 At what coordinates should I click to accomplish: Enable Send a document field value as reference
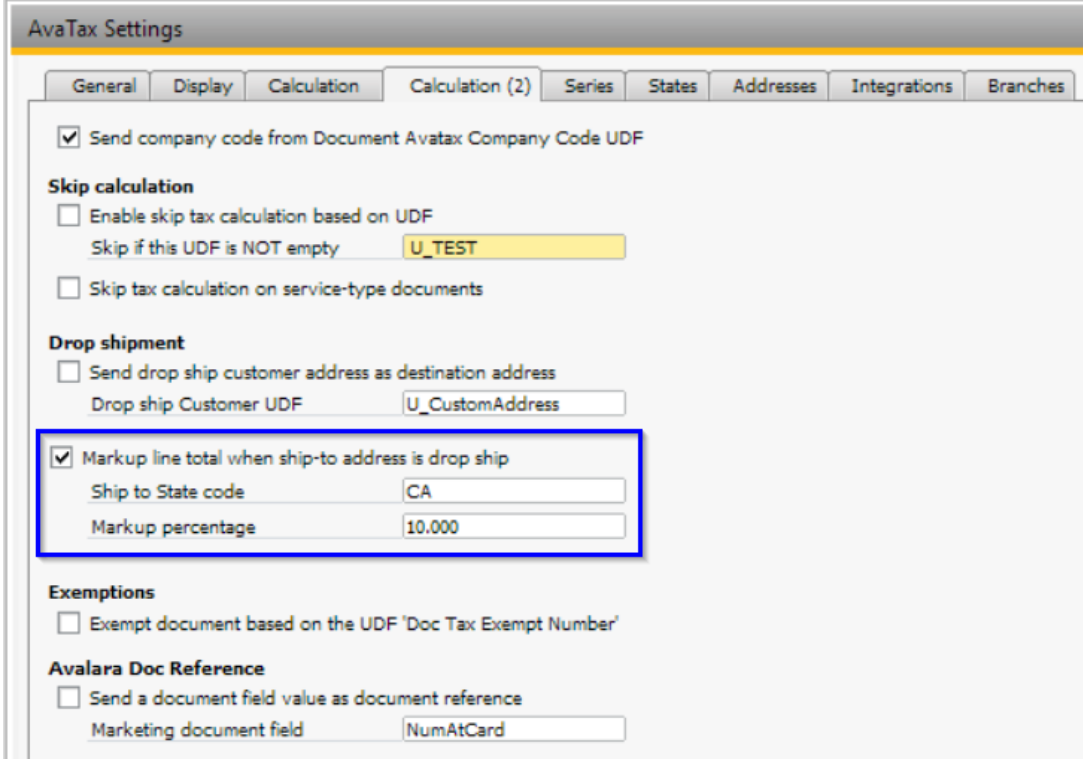coord(68,698)
